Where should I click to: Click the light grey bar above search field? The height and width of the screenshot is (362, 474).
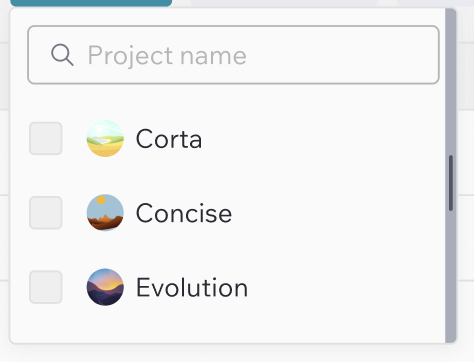[284, 3]
